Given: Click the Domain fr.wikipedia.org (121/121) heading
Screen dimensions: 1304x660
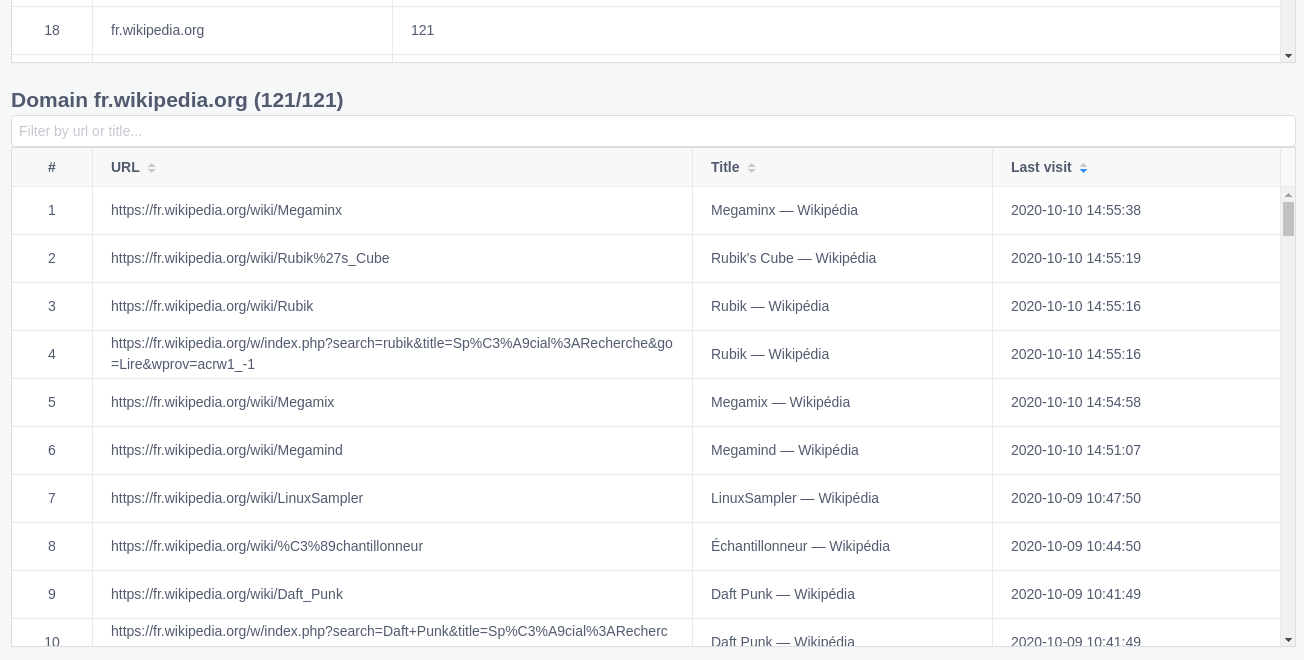Looking at the screenshot, I should [x=177, y=100].
